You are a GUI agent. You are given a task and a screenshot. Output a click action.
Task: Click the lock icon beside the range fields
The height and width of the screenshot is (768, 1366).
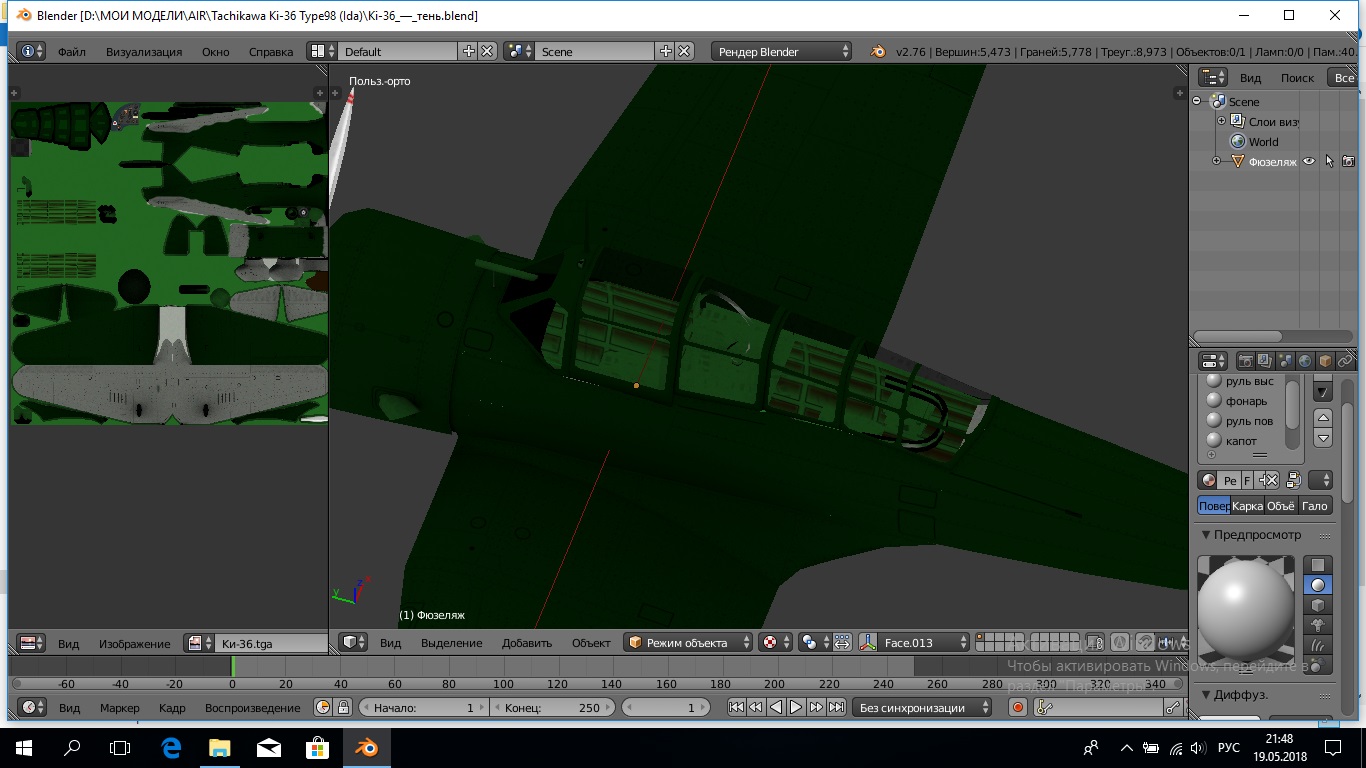(343, 708)
